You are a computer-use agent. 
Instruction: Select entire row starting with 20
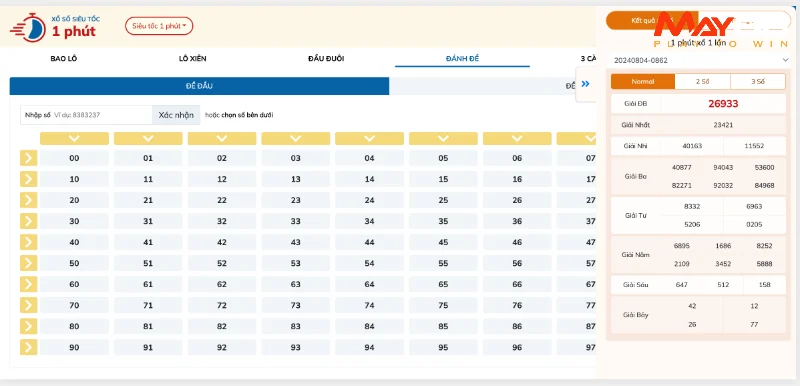pyautogui.click(x=29, y=200)
